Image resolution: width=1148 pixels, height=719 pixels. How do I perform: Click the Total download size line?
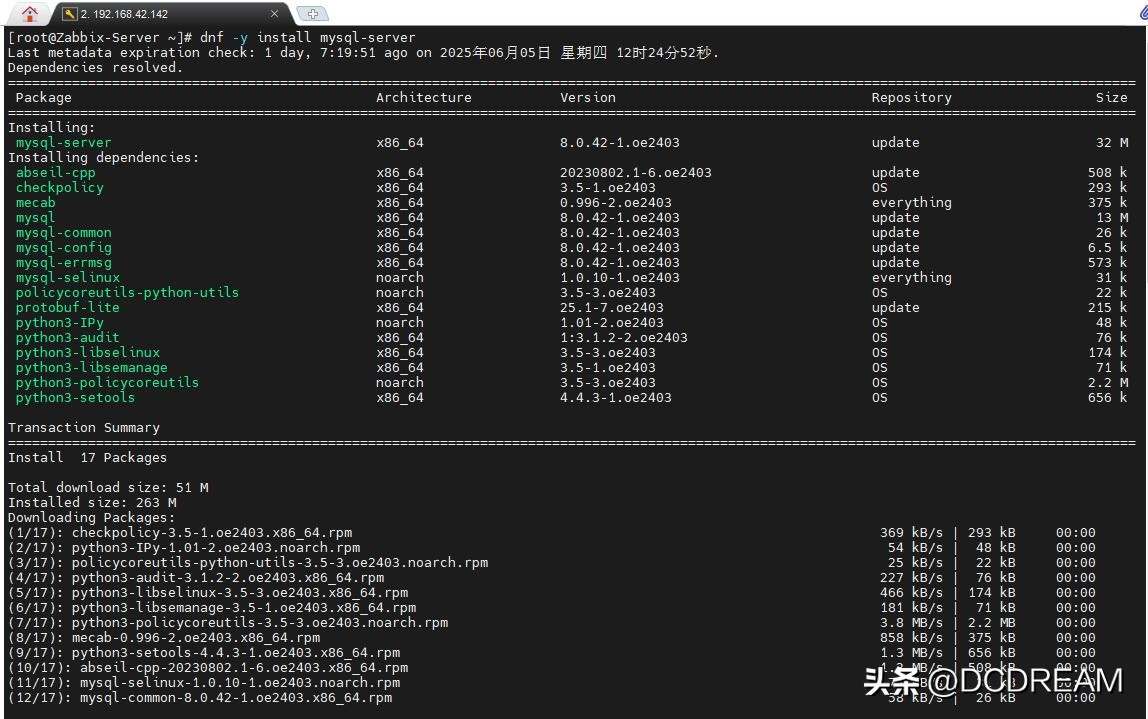pyautogui.click(x=108, y=487)
